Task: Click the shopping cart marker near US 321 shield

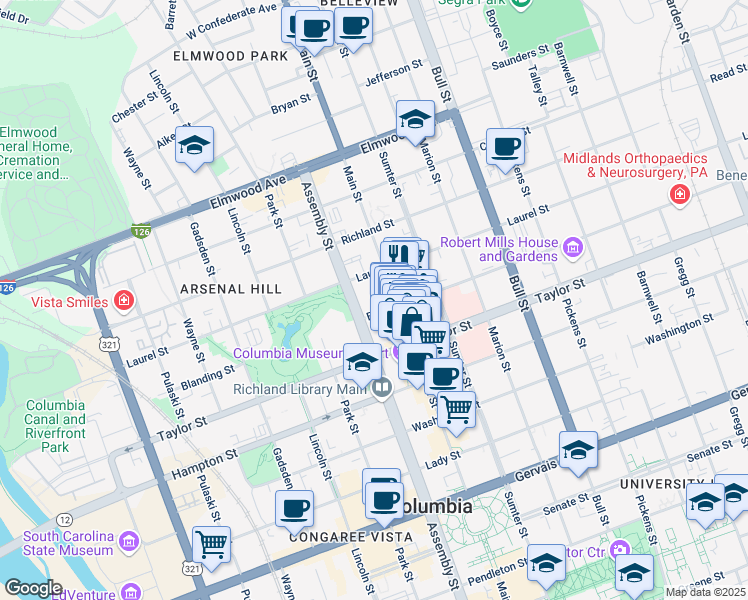Action: [211, 548]
